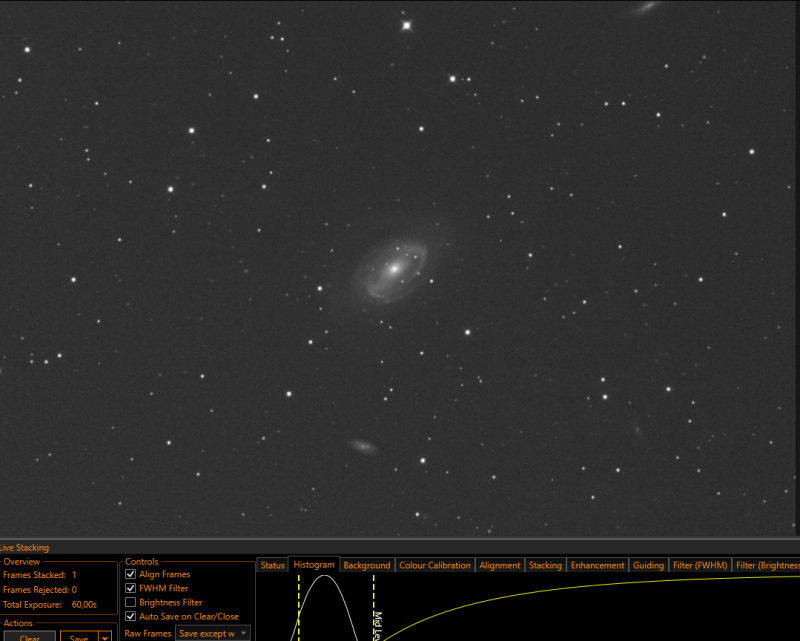Click the Live Stacking panel title

coord(24,548)
